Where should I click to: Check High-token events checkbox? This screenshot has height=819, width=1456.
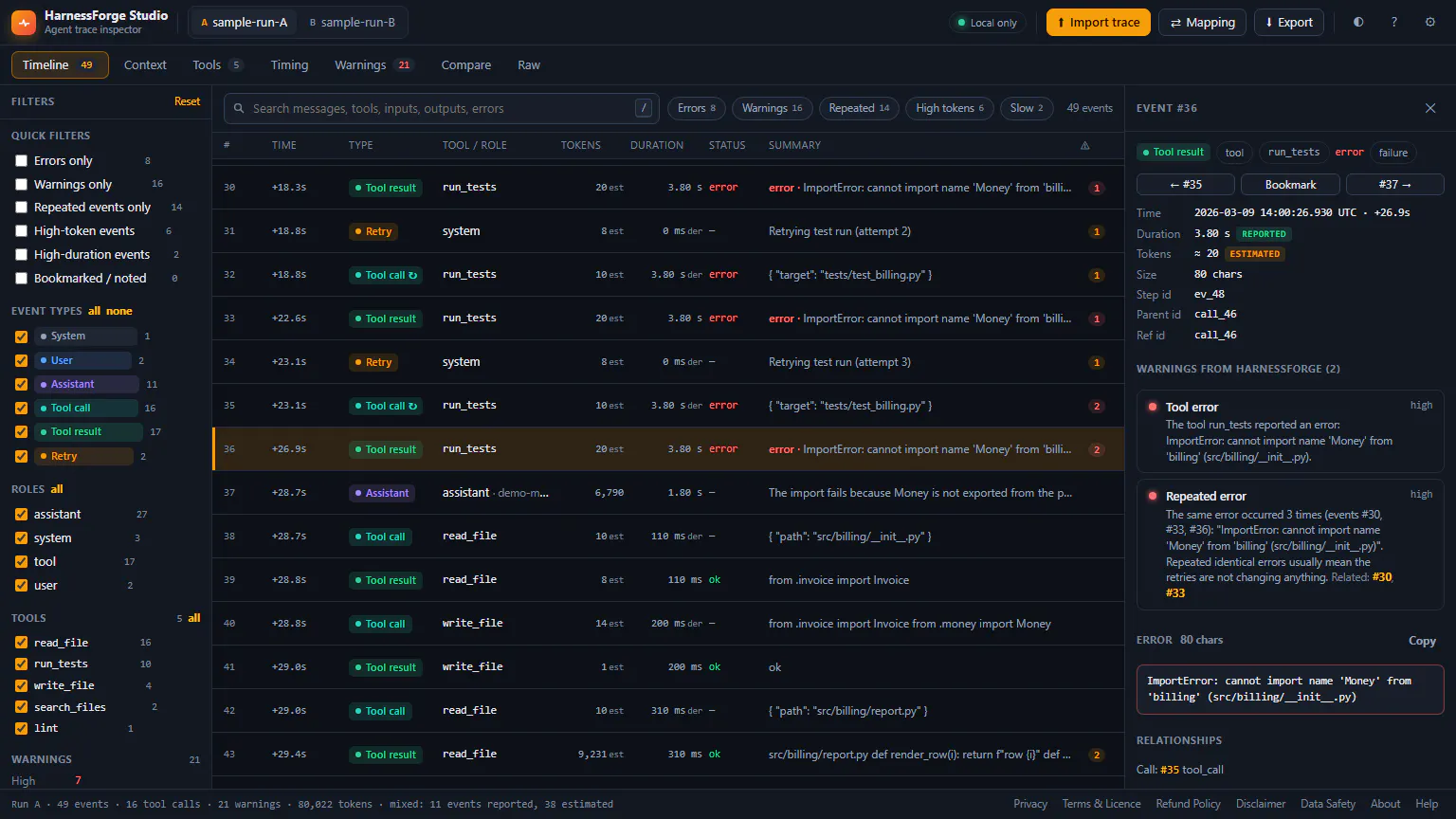(21, 231)
